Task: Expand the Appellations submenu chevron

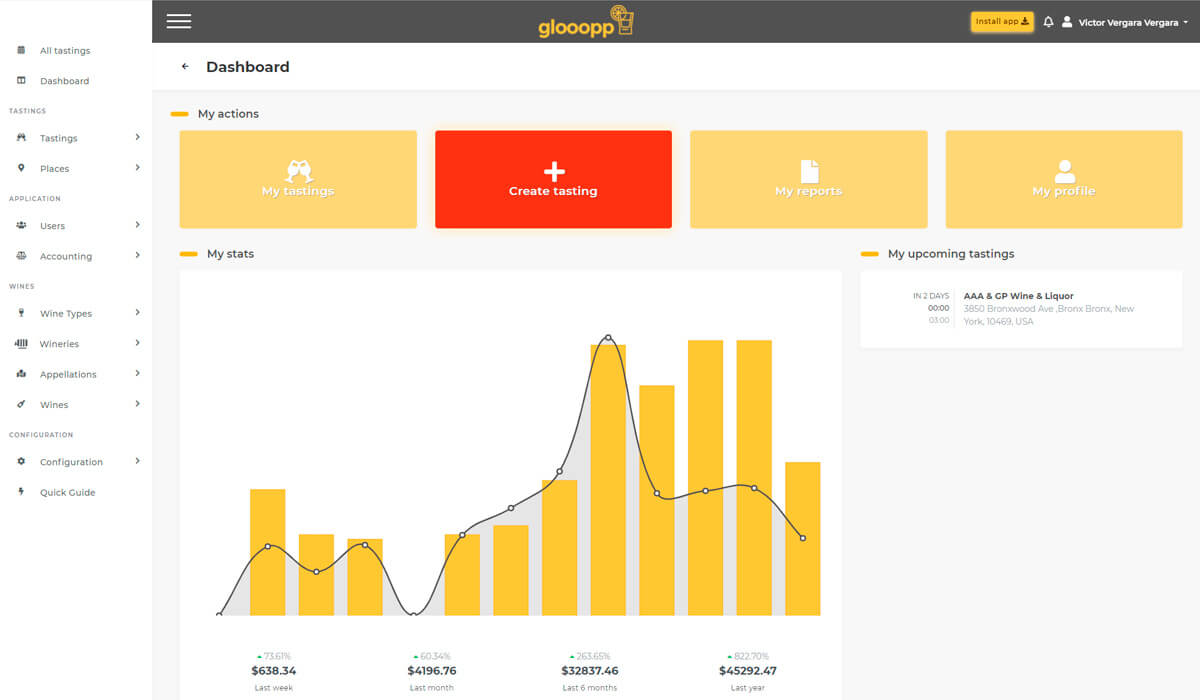Action: [137, 374]
